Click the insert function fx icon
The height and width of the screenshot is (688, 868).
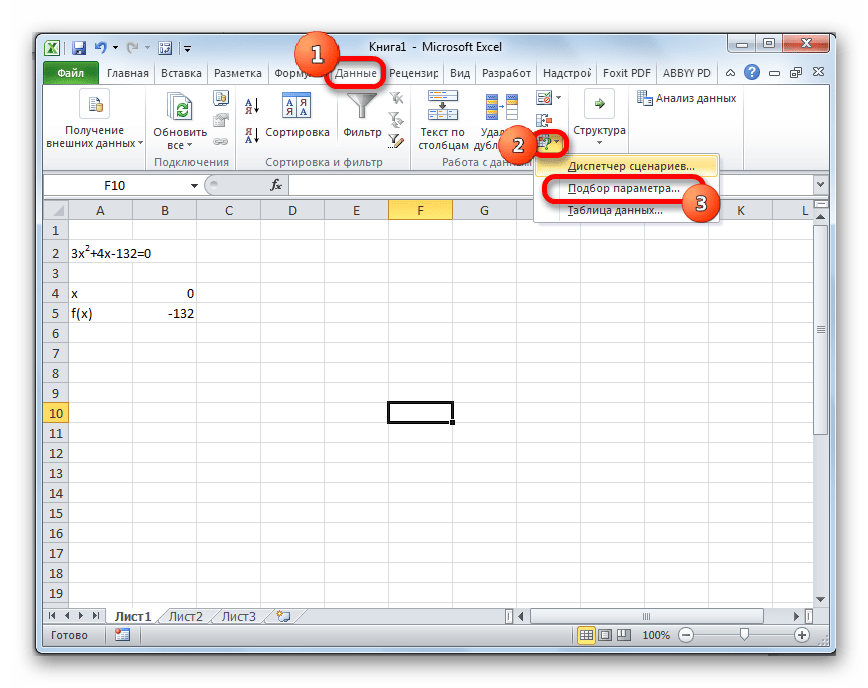pyautogui.click(x=276, y=185)
